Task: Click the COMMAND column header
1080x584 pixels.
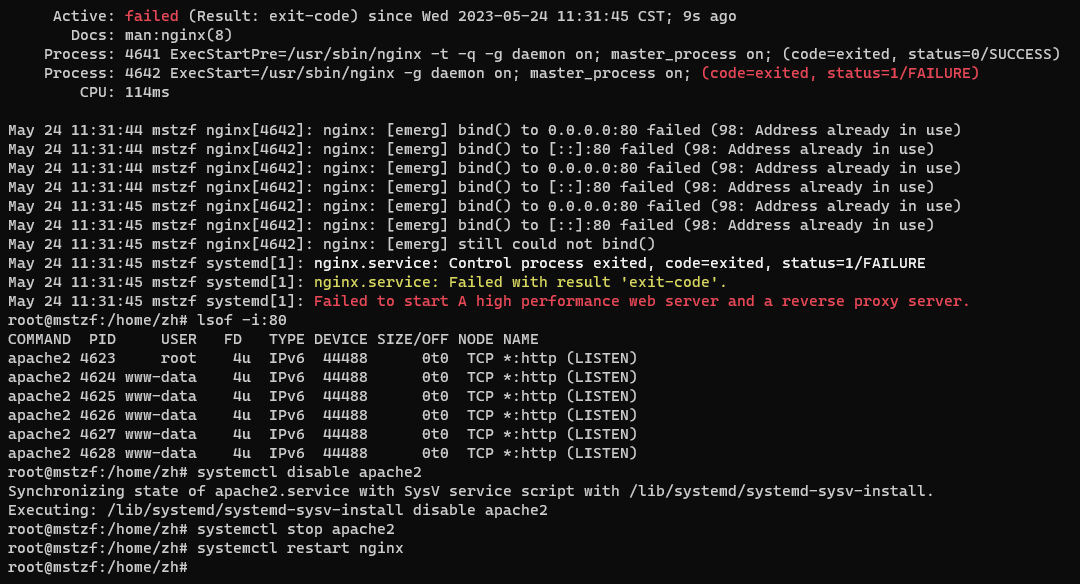Action: tap(39, 340)
